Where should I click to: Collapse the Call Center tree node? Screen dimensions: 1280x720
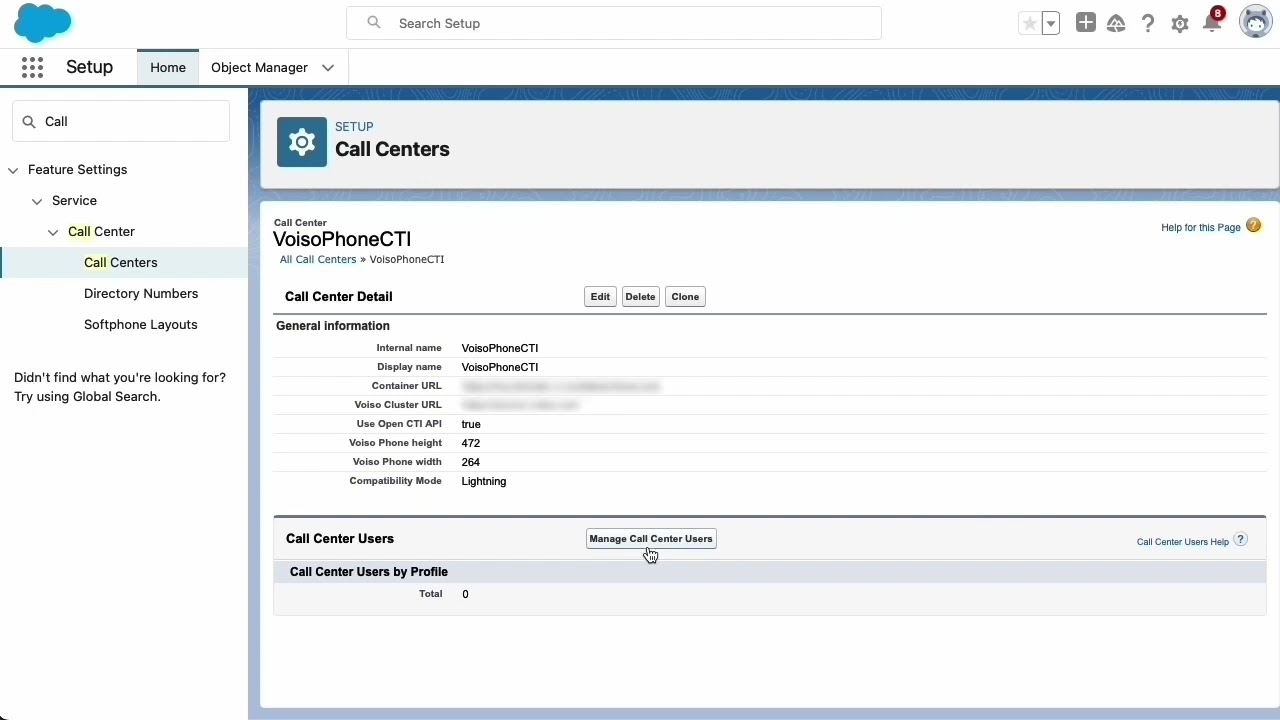pos(53,232)
